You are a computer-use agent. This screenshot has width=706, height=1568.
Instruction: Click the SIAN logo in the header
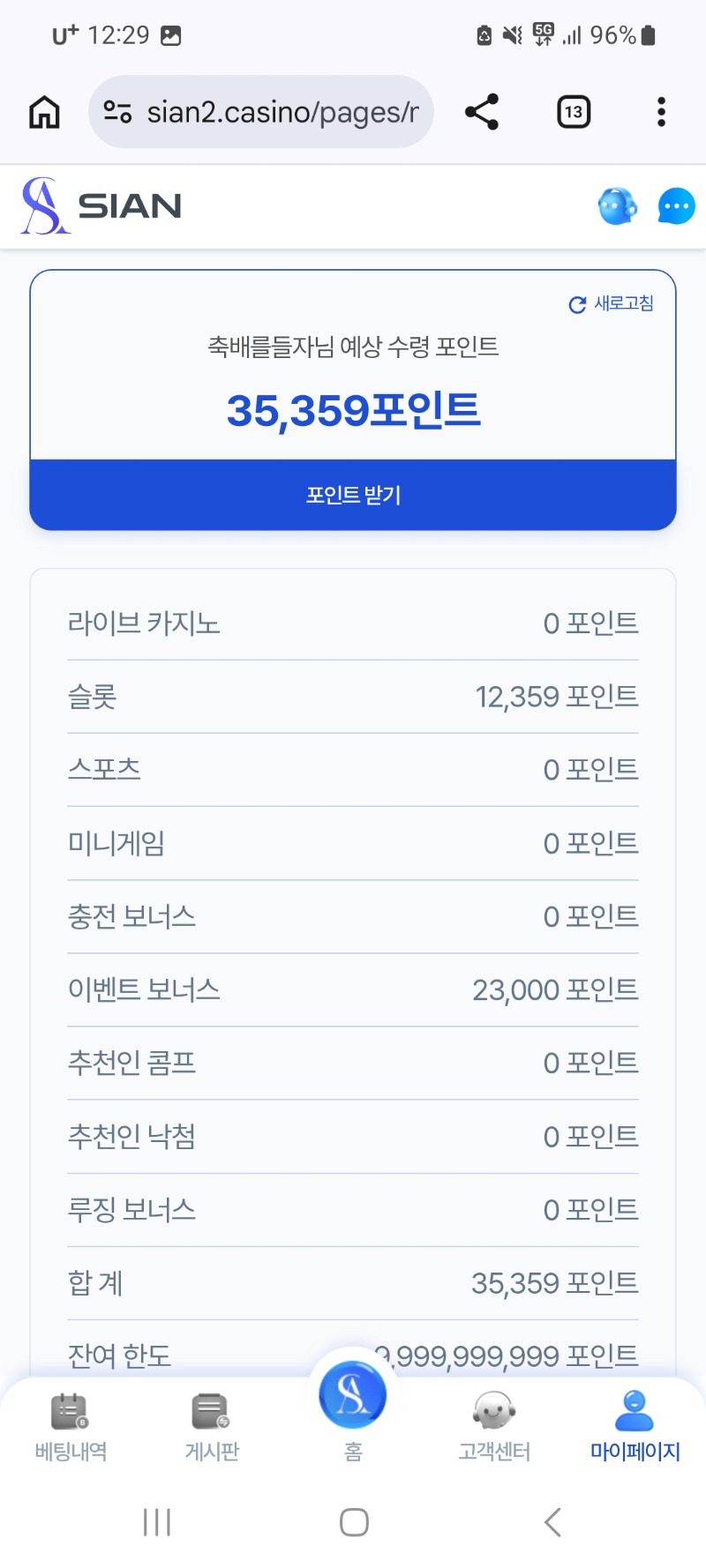point(101,206)
